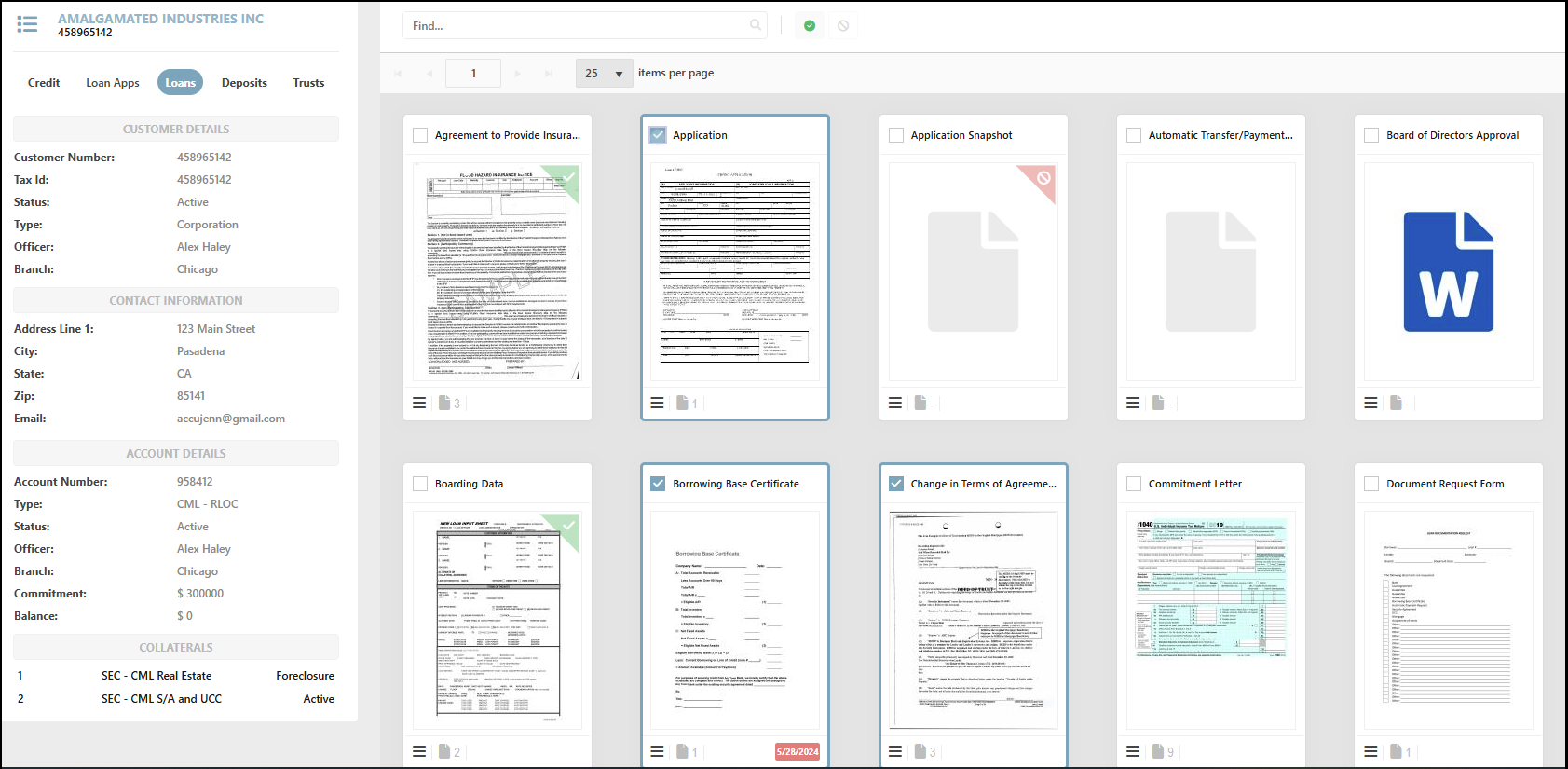Viewport: 1568px width, 769px height.
Task: Click the green checkmark filter icon
Action: 810,26
